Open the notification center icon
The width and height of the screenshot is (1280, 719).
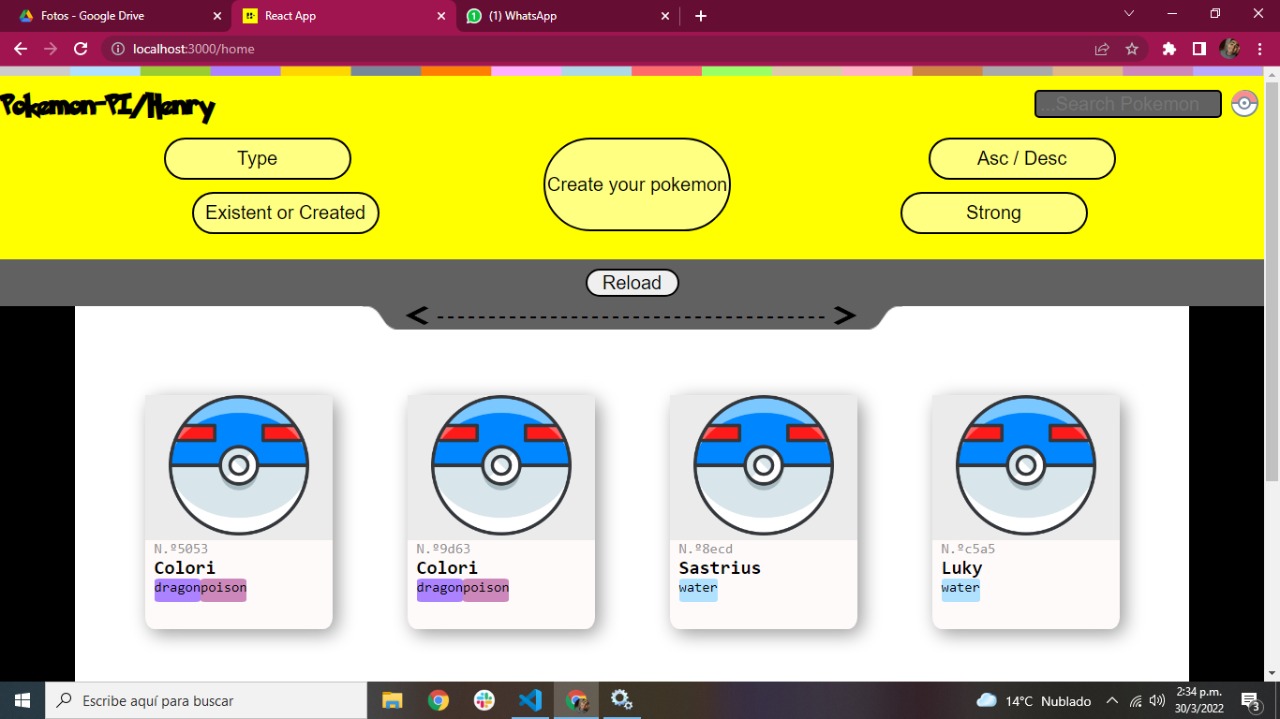(x=1250, y=701)
